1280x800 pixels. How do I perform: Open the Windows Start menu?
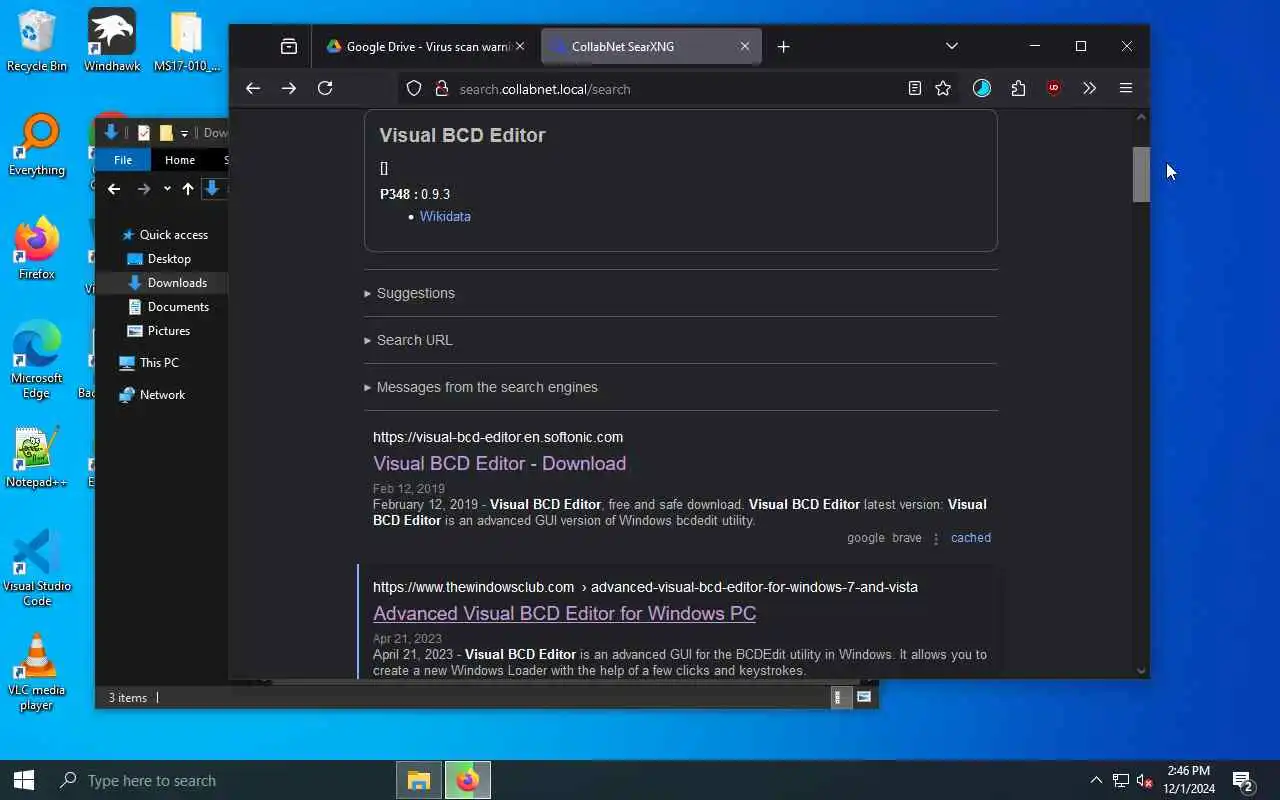(24, 780)
